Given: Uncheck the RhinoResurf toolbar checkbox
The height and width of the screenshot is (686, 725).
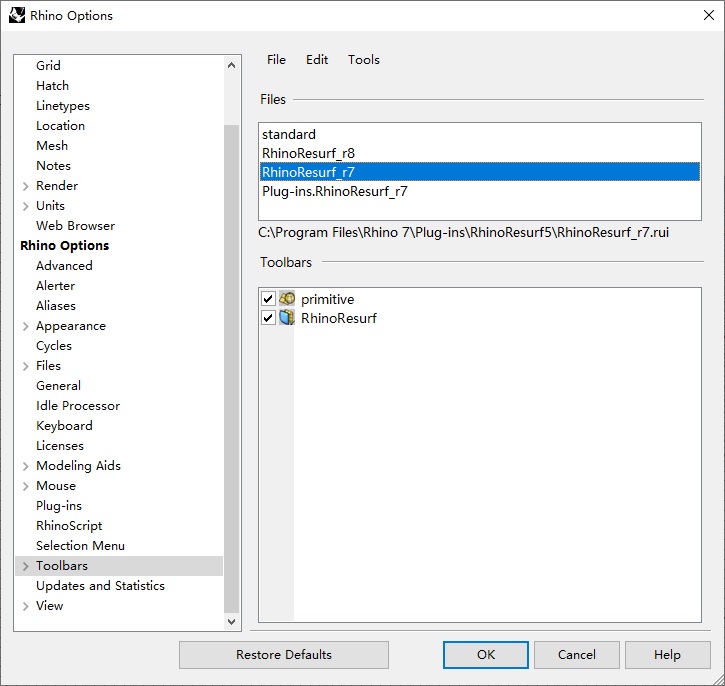Looking at the screenshot, I should [268, 318].
